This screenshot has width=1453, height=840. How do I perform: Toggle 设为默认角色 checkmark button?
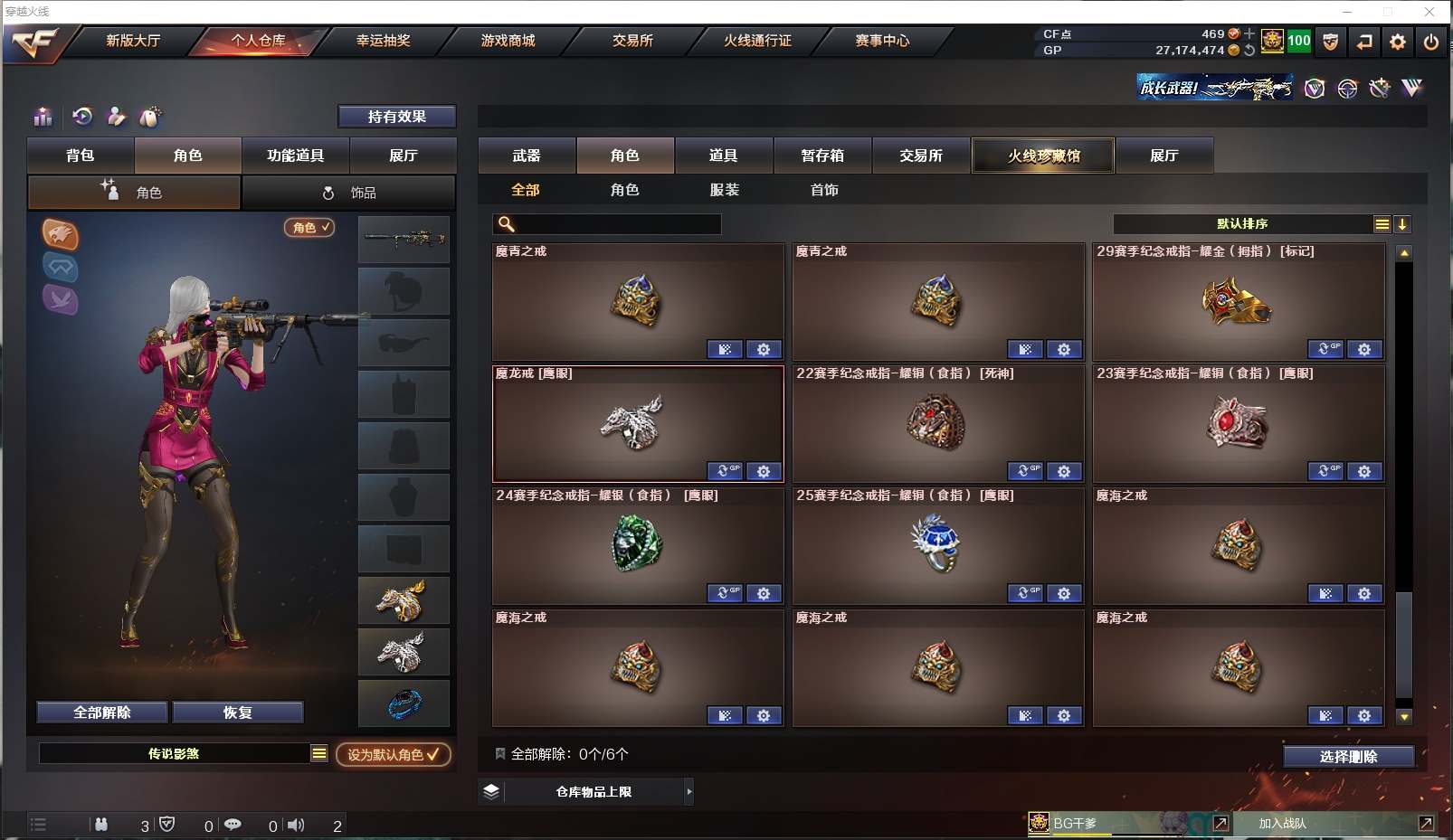pyautogui.click(x=394, y=754)
